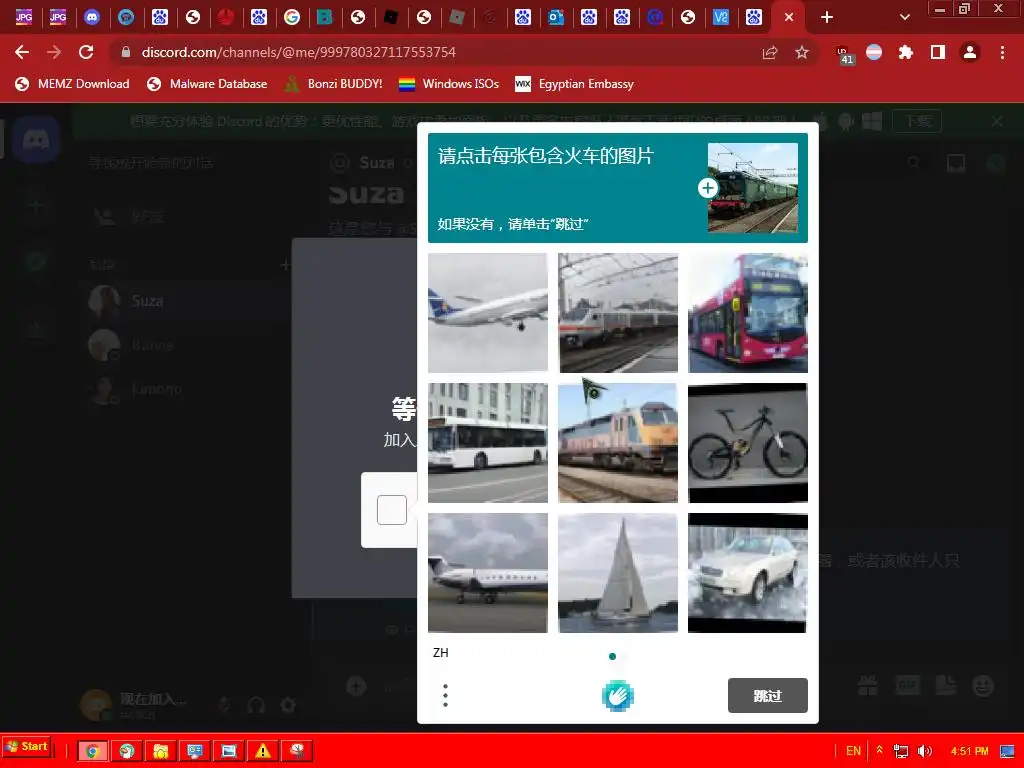Reload the Discord page
The width and height of the screenshot is (1024, 768).
coord(86,52)
